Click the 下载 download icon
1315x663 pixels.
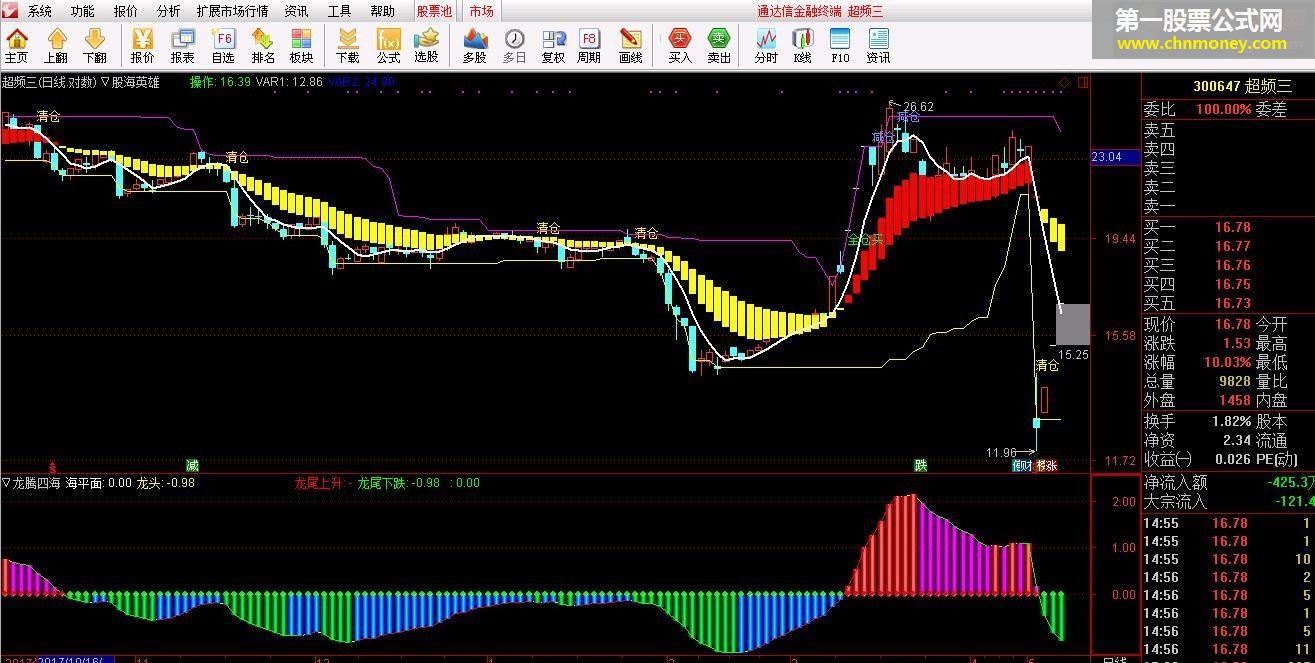pos(347,46)
